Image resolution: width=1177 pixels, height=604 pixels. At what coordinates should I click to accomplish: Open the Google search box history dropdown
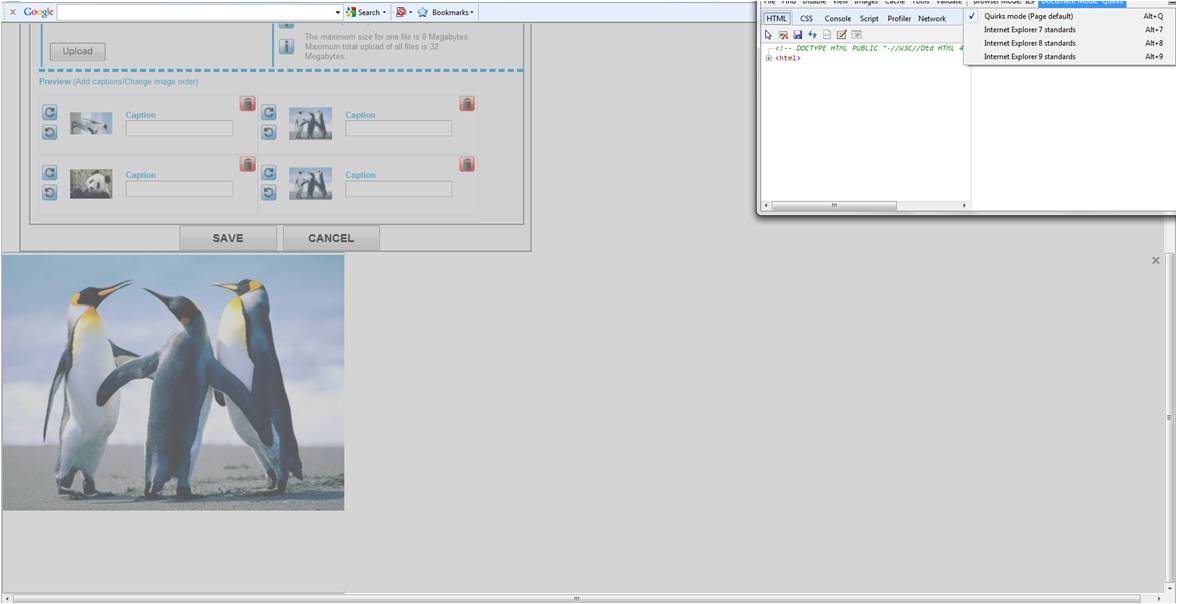(338, 12)
